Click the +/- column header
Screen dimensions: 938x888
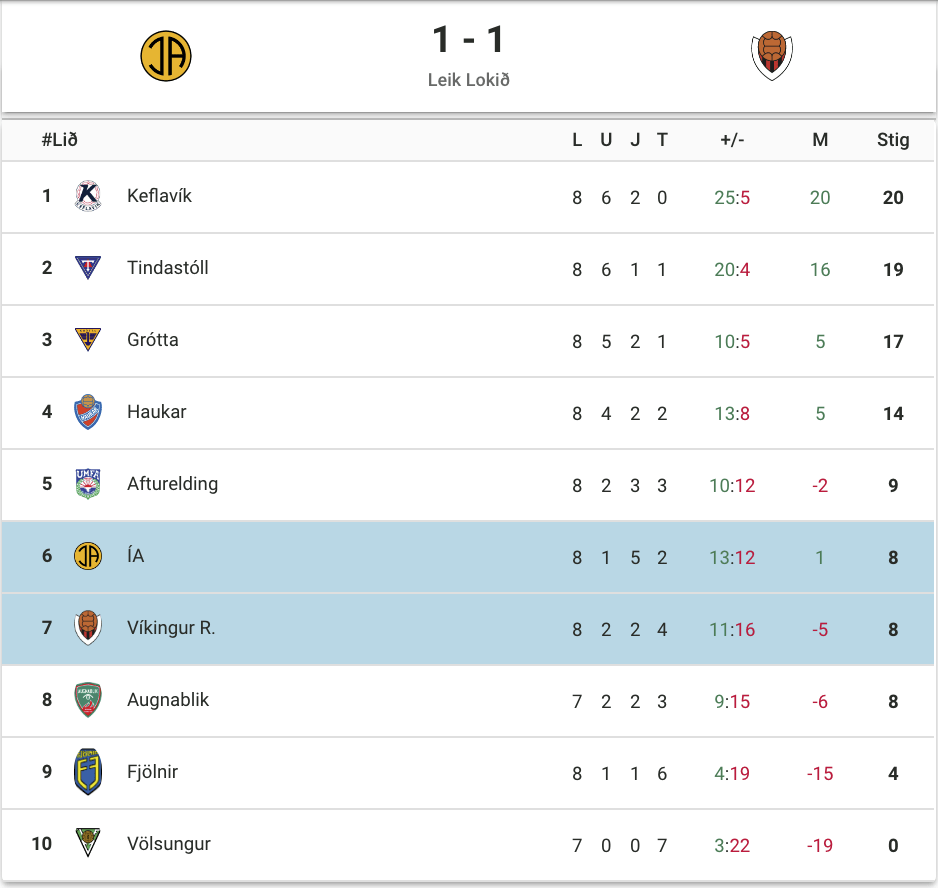(732, 140)
